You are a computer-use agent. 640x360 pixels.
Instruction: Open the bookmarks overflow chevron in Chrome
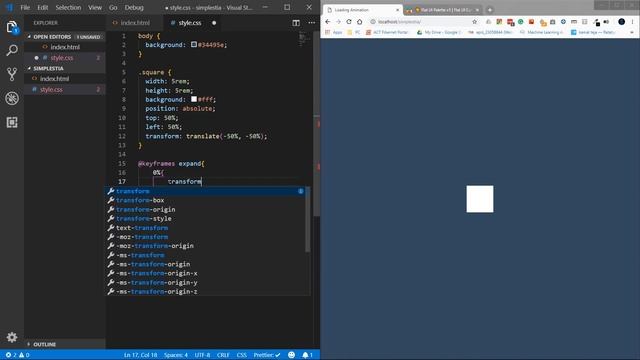point(632,32)
